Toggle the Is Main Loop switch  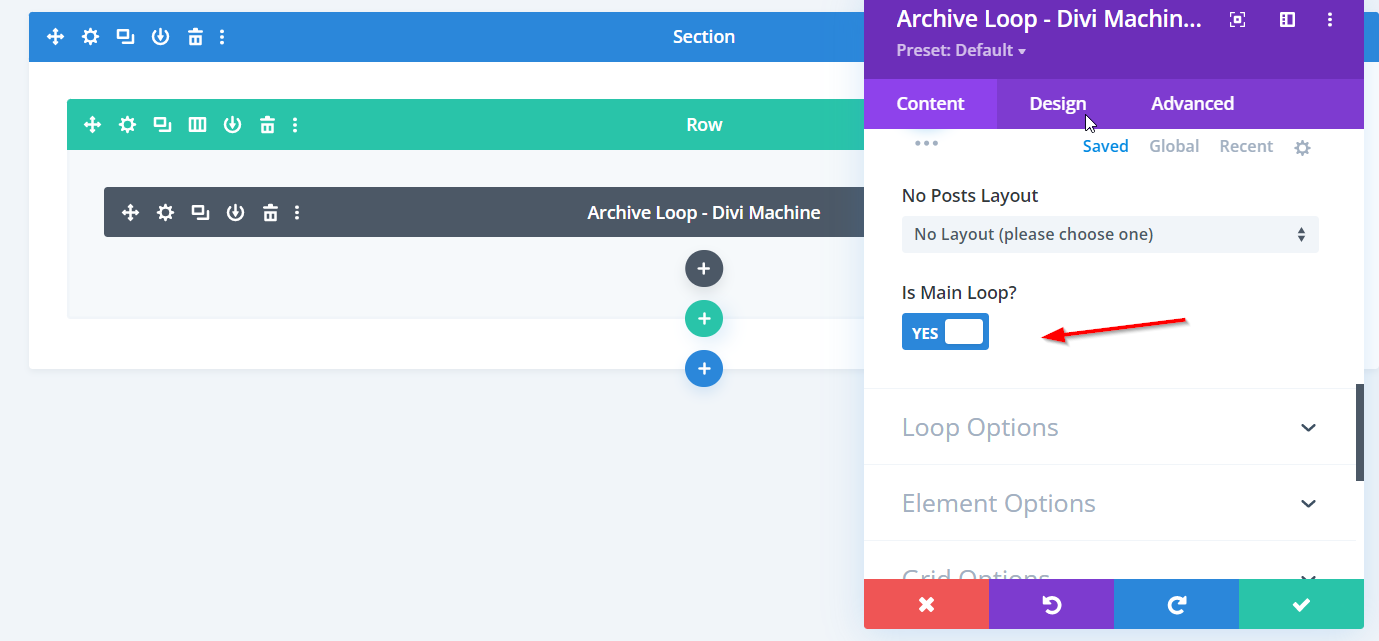(945, 332)
